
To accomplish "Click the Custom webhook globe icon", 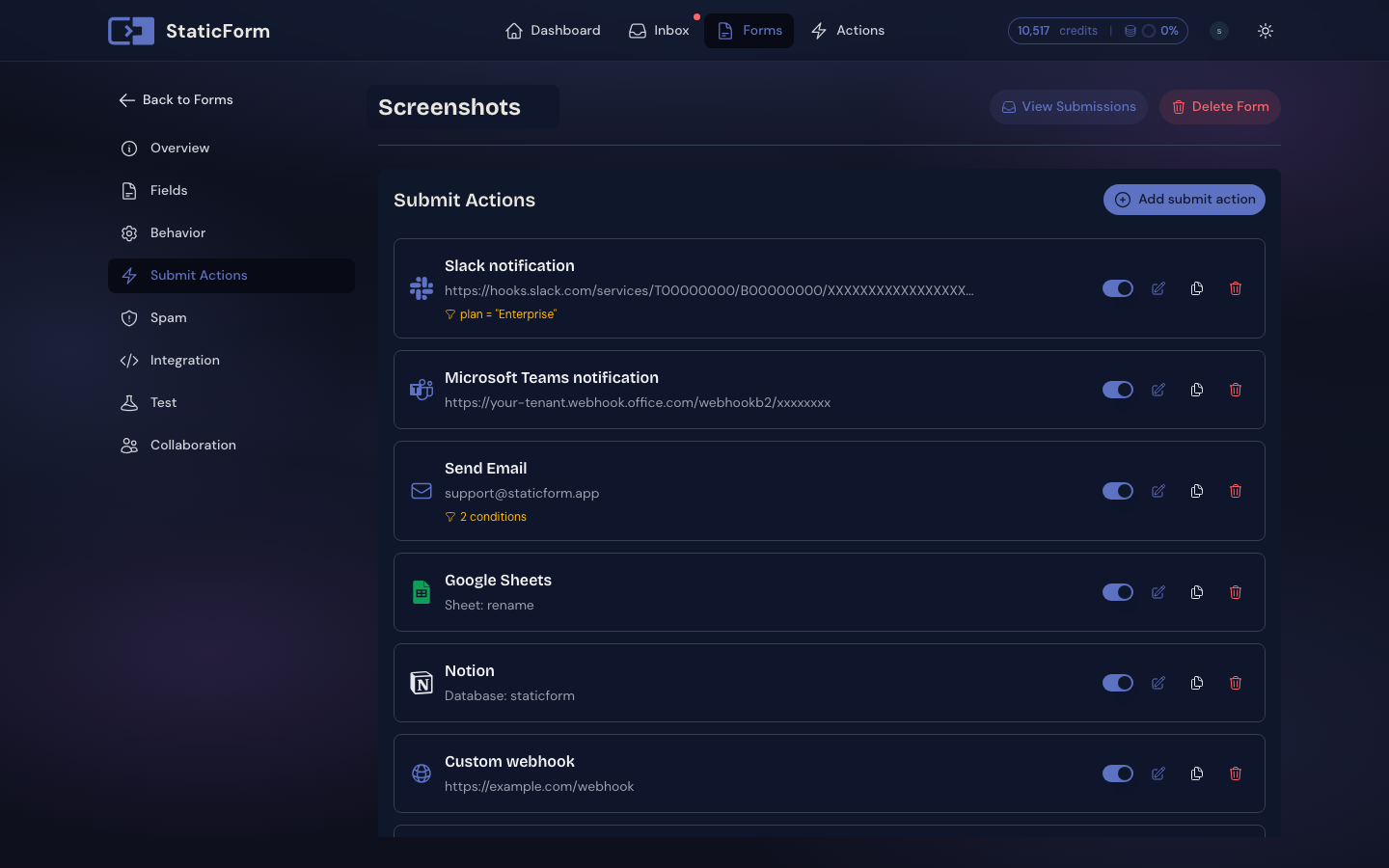I will point(422,773).
